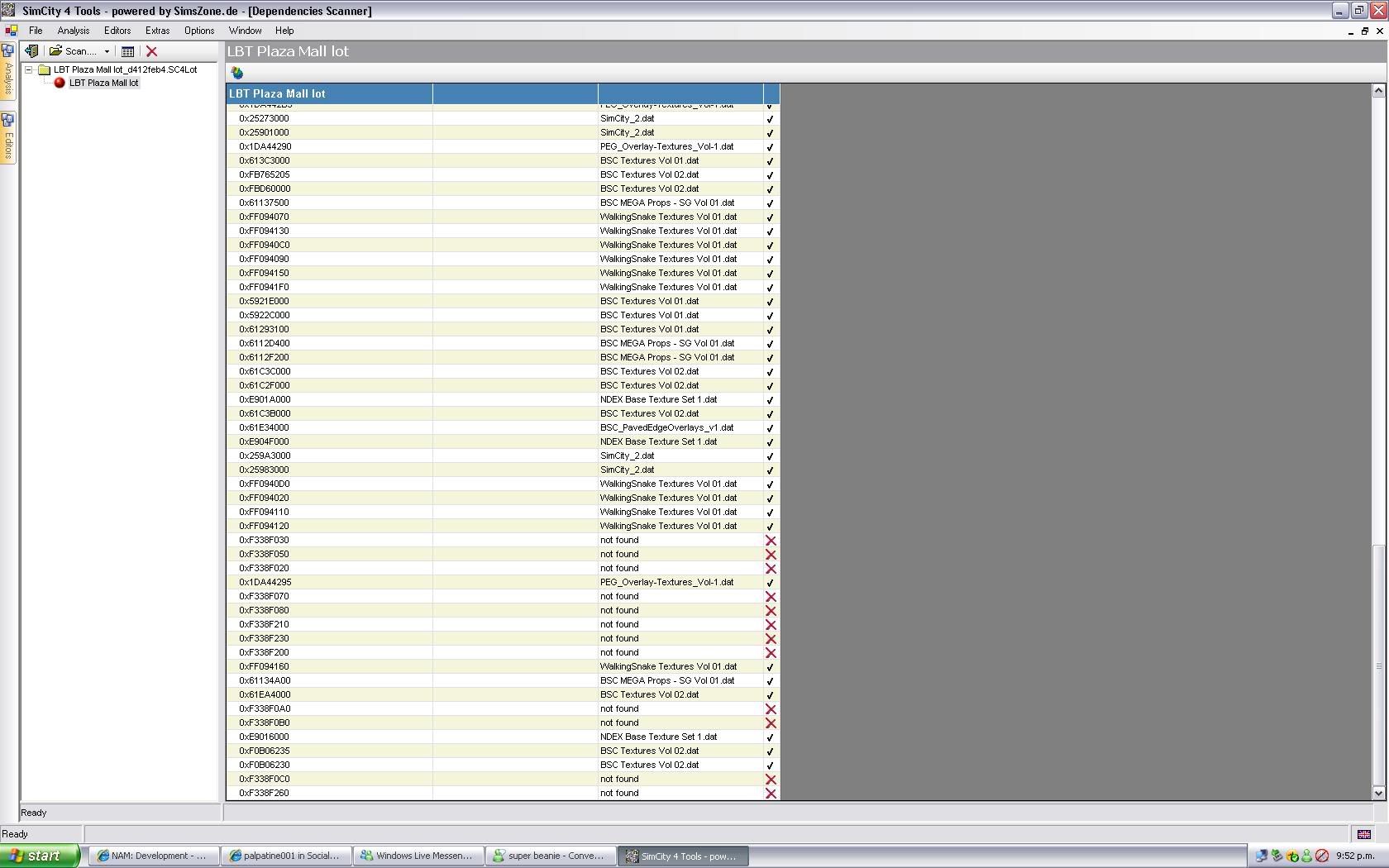This screenshot has height=868, width=1389.
Task: Click NDEX Base Texture Set 1.dat for 0xE904F000
Action: pos(658,441)
